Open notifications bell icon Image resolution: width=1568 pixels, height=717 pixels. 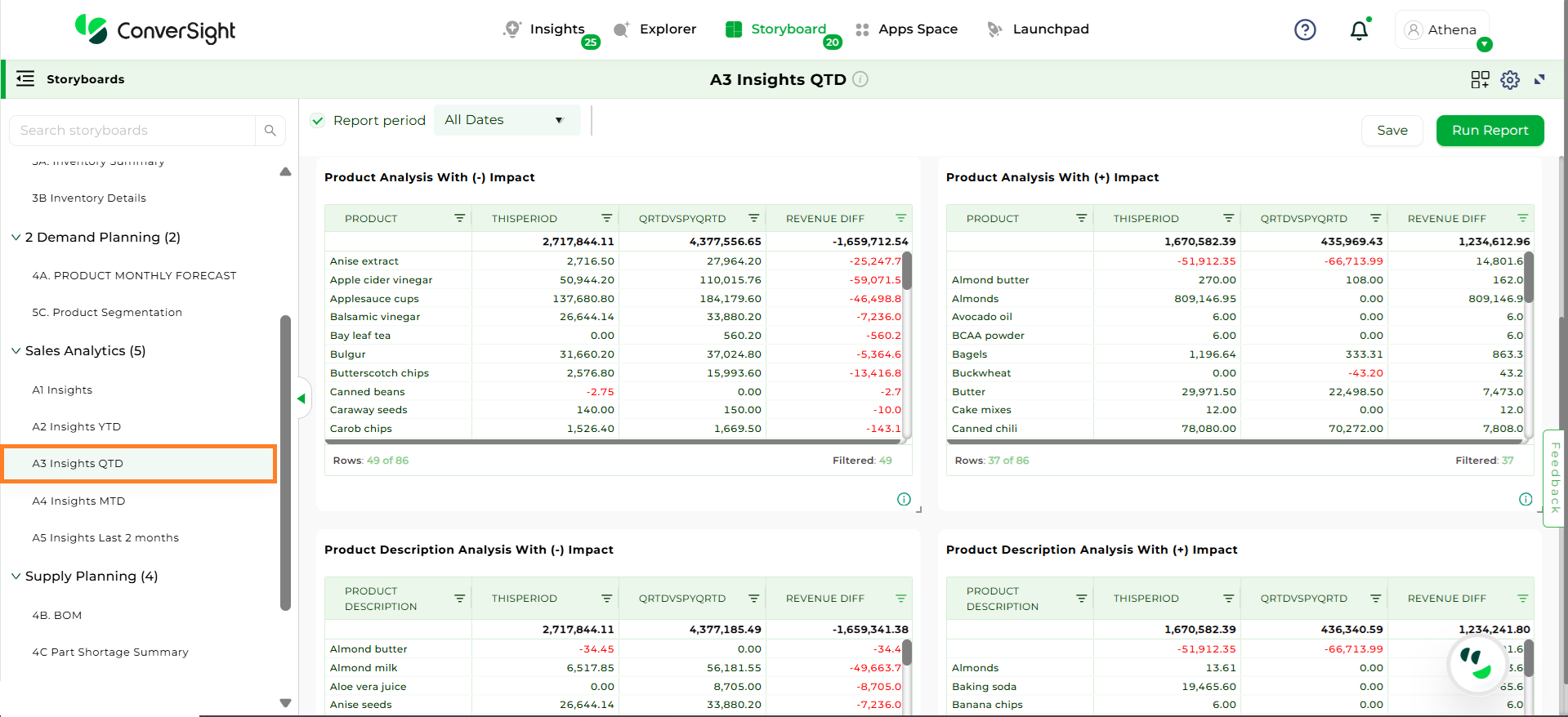(x=1359, y=30)
